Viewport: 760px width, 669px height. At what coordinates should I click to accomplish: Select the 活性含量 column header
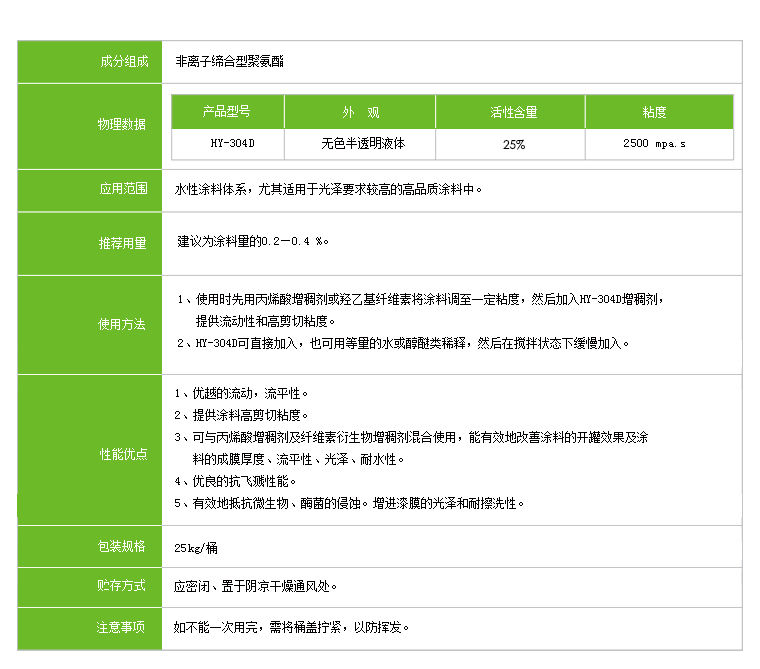[510, 112]
